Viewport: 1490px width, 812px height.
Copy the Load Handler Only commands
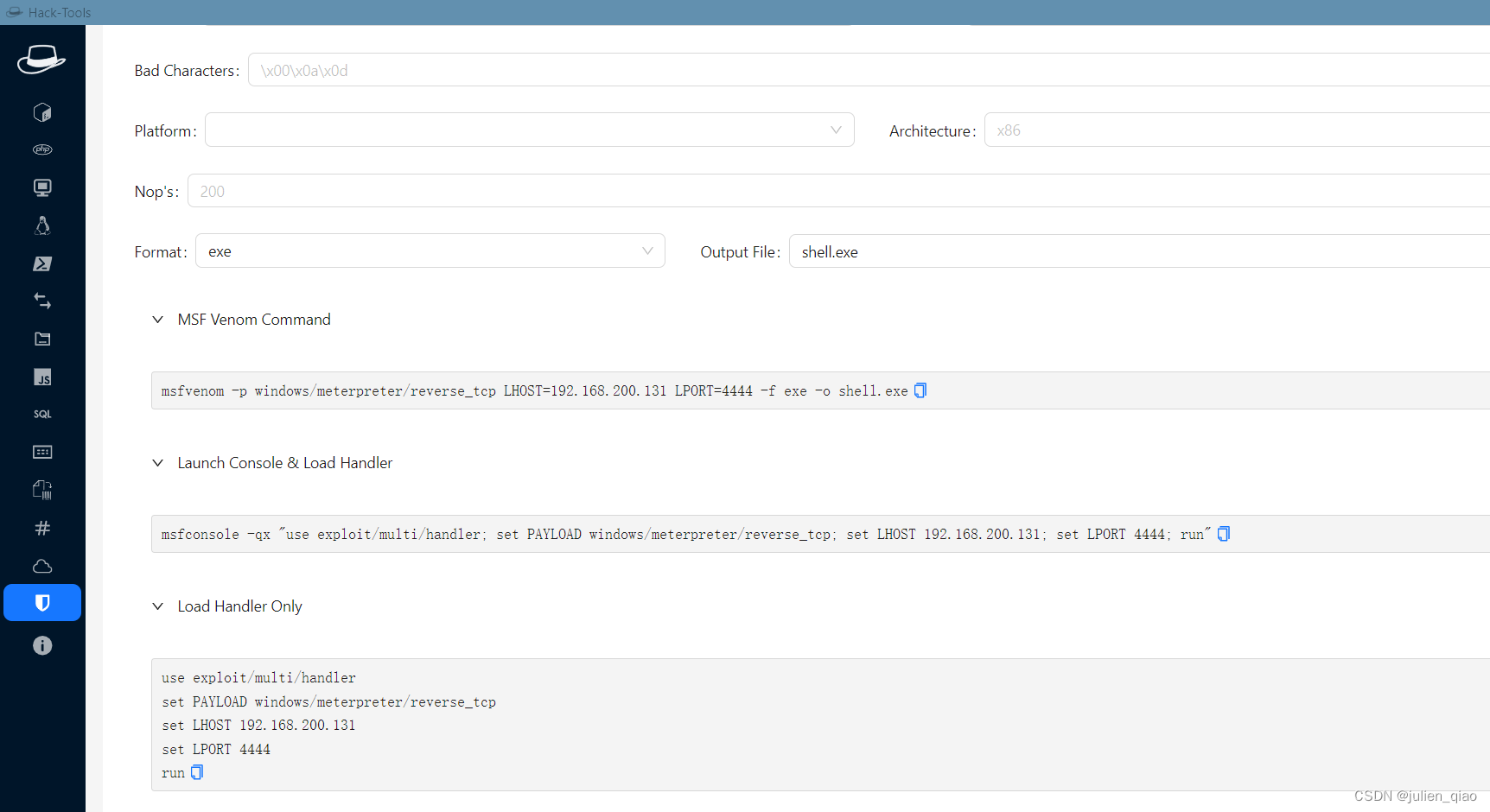197,772
